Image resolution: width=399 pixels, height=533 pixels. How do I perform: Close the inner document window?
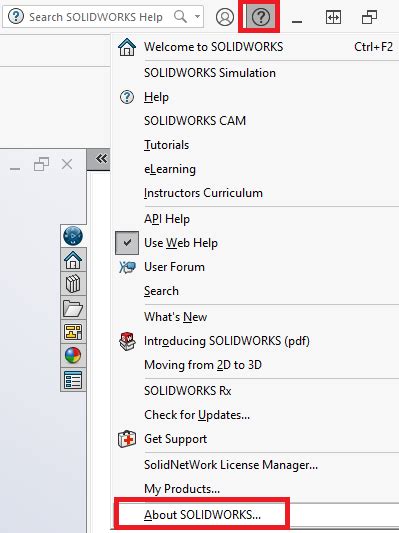tap(67, 164)
